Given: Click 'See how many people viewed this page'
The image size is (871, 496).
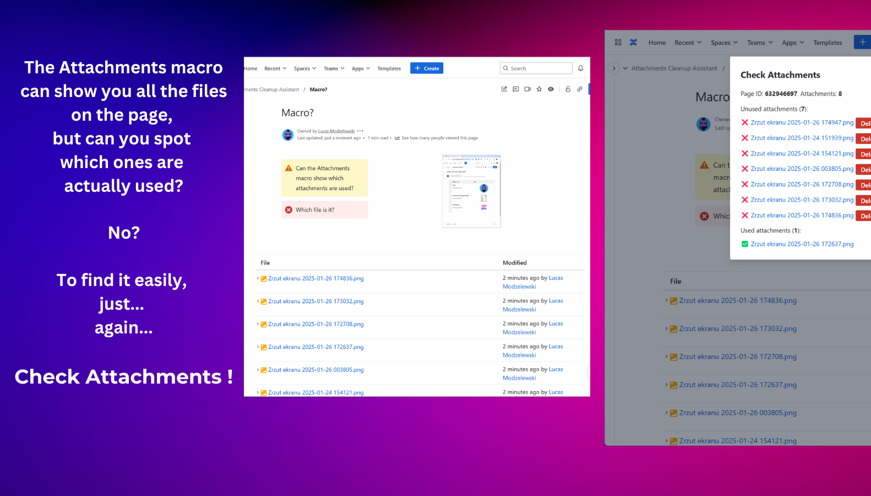Looking at the screenshot, I should (x=439, y=138).
